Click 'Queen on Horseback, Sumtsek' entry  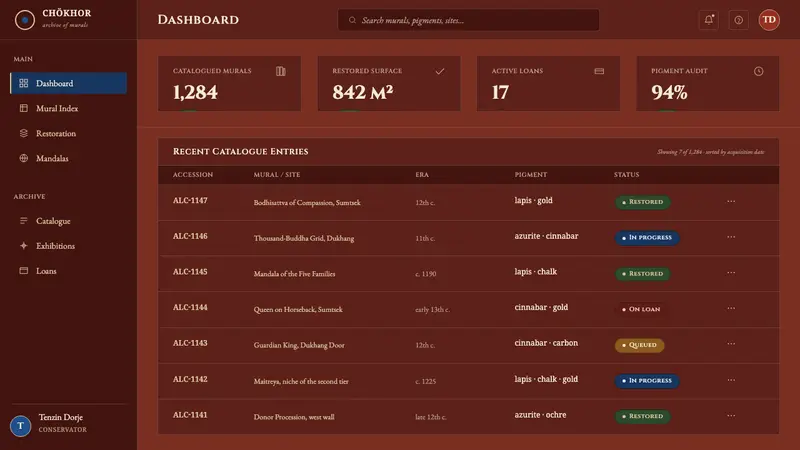[x=298, y=310]
